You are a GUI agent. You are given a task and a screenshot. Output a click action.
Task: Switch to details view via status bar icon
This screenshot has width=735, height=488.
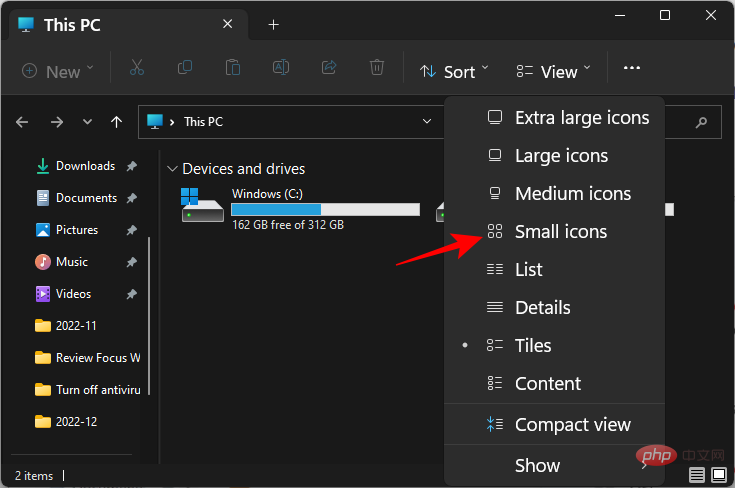tap(697, 475)
